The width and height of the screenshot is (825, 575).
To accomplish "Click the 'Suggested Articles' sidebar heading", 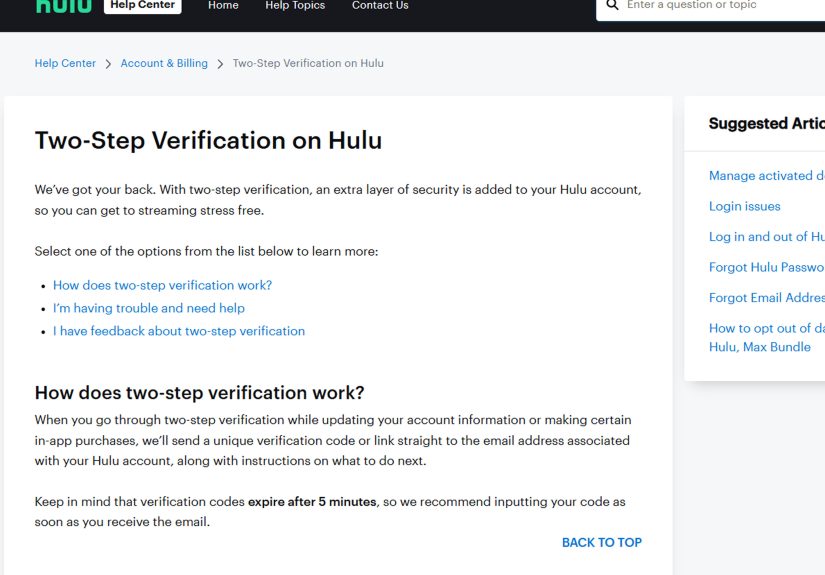I will [767, 124].
